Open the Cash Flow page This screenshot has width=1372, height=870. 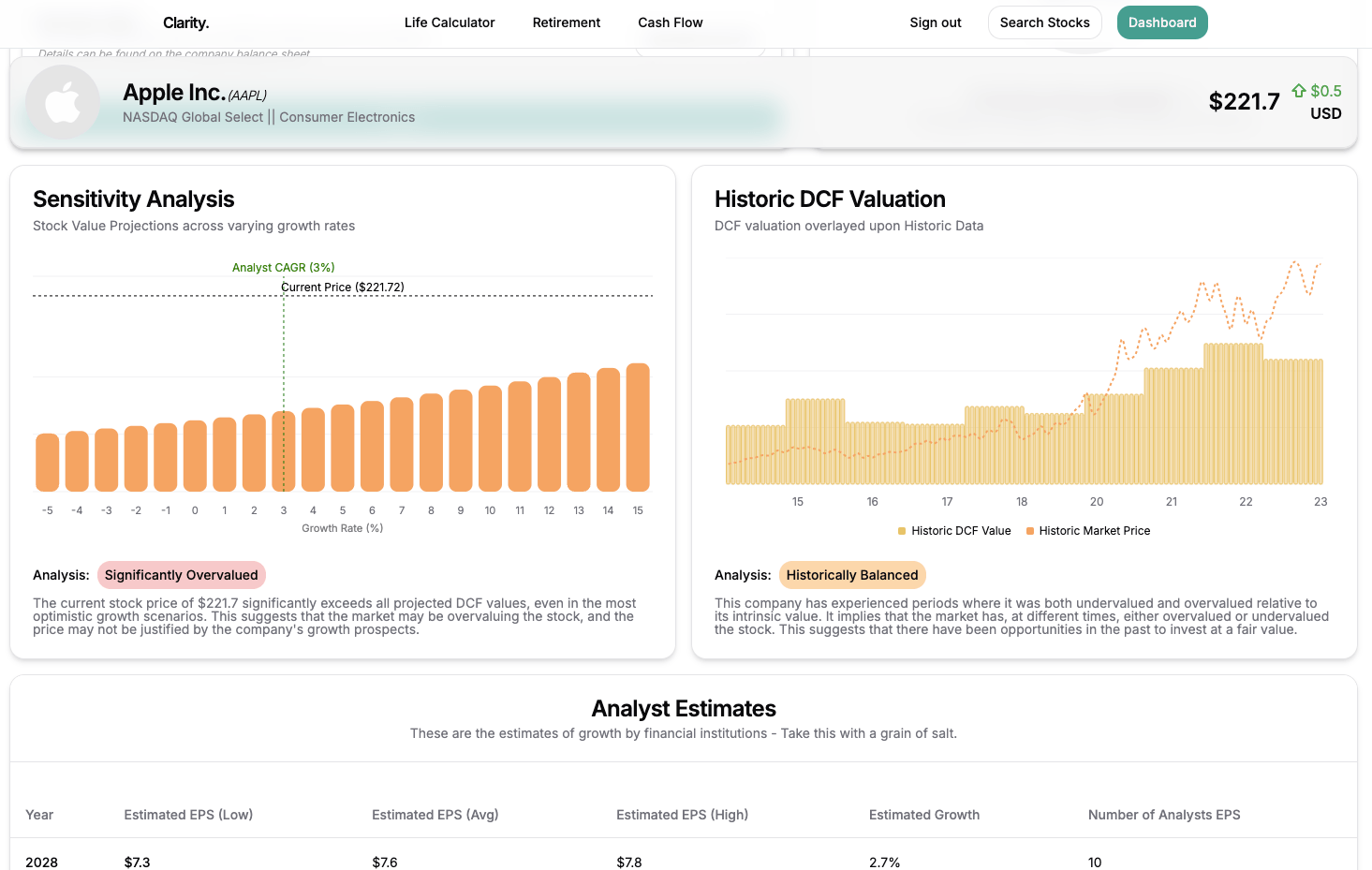(x=670, y=22)
